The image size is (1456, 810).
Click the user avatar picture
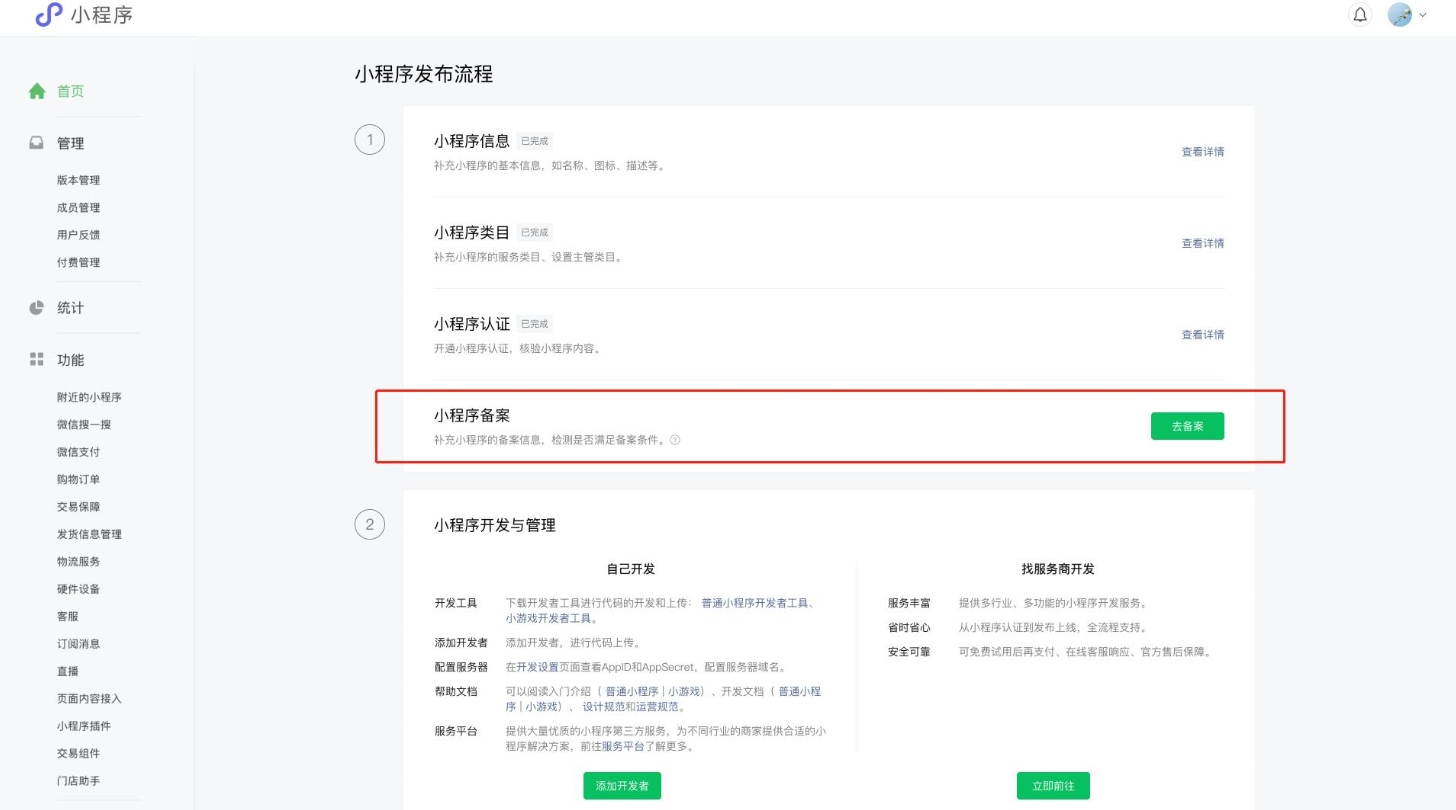(x=1400, y=15)
